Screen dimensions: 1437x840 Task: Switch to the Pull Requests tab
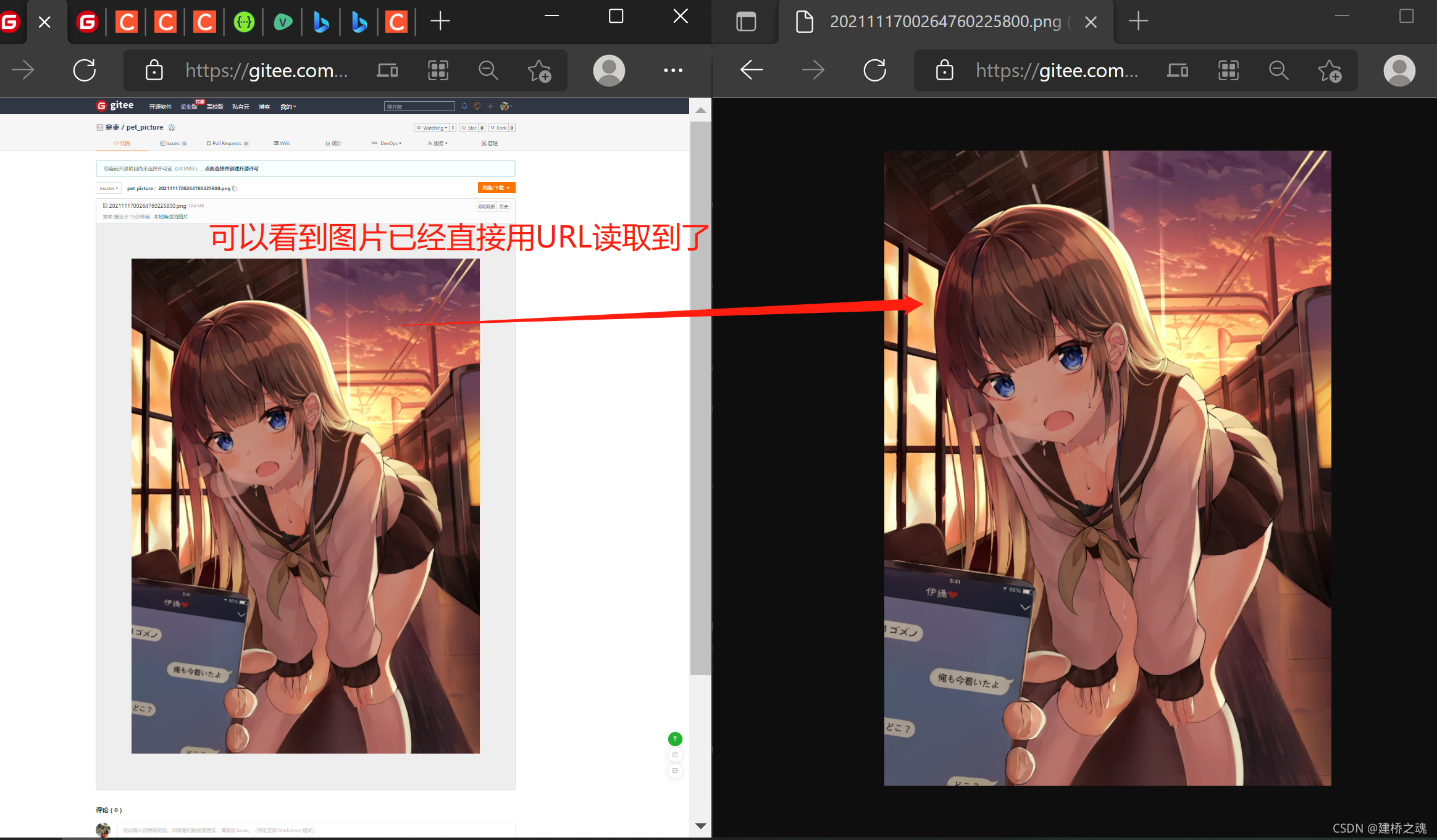point(227,143)
